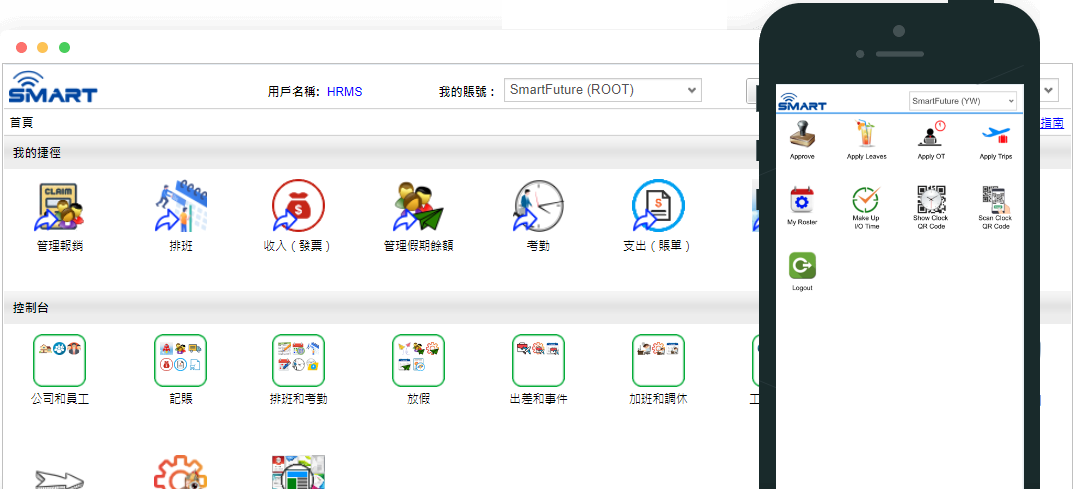
Task: Click the 首頁 home breadcrumb
Action: pyautogui.click(x=22, y=122)
